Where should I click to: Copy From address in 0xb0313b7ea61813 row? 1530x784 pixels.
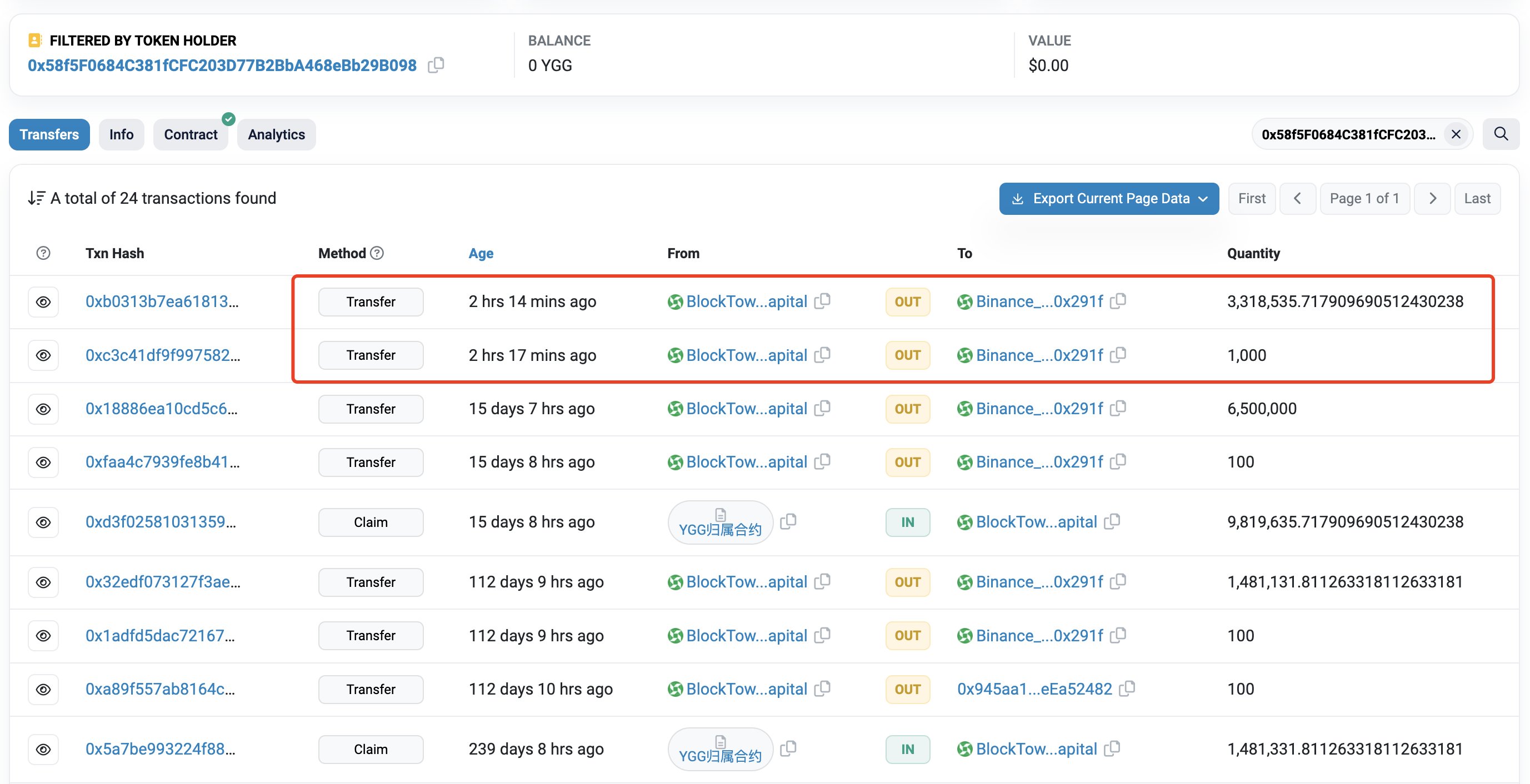[x=823, y=301]
